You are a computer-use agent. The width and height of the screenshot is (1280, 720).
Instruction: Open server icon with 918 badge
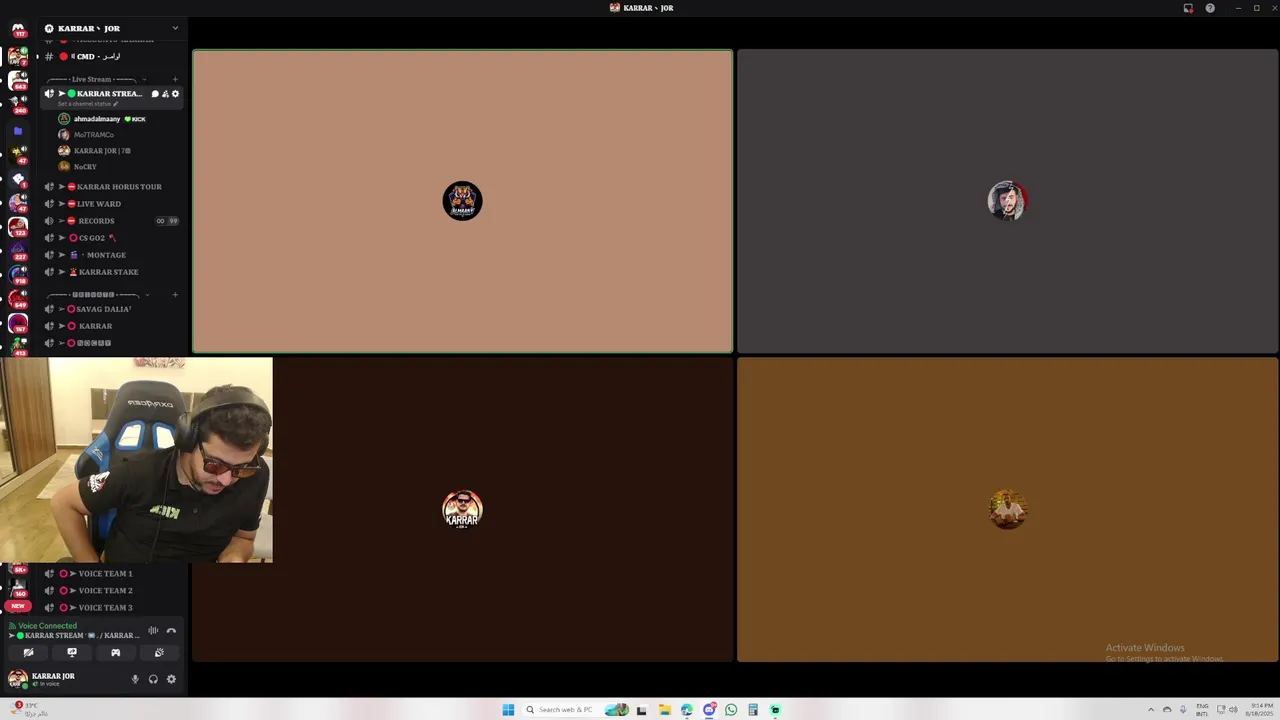pyautogui.click(x=18, y=275)
